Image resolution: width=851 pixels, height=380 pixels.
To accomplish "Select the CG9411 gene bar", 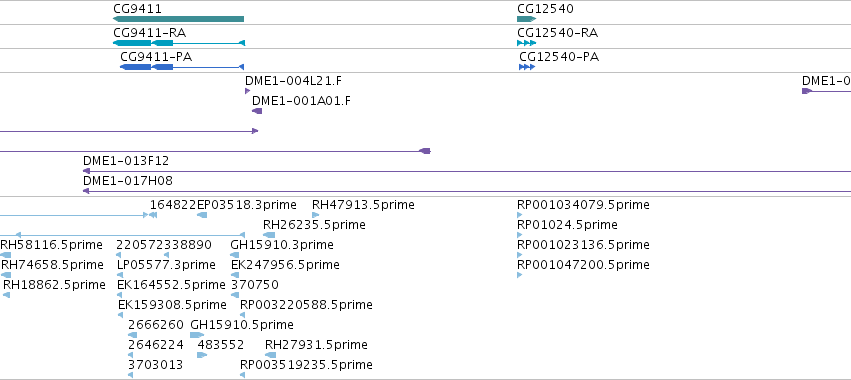I will pos(179,19).
